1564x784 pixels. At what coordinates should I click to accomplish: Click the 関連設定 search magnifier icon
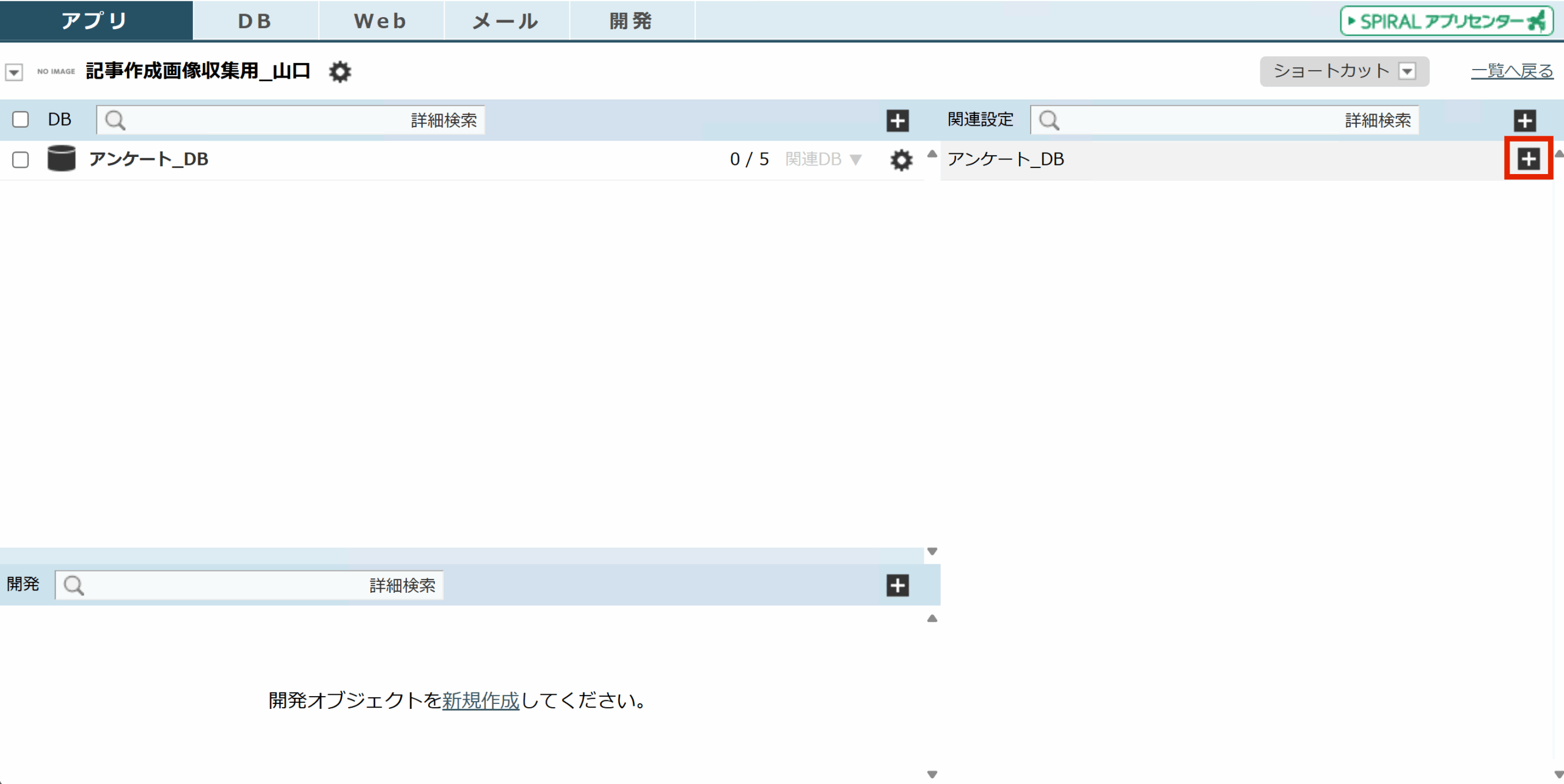tap(1050, 120)
